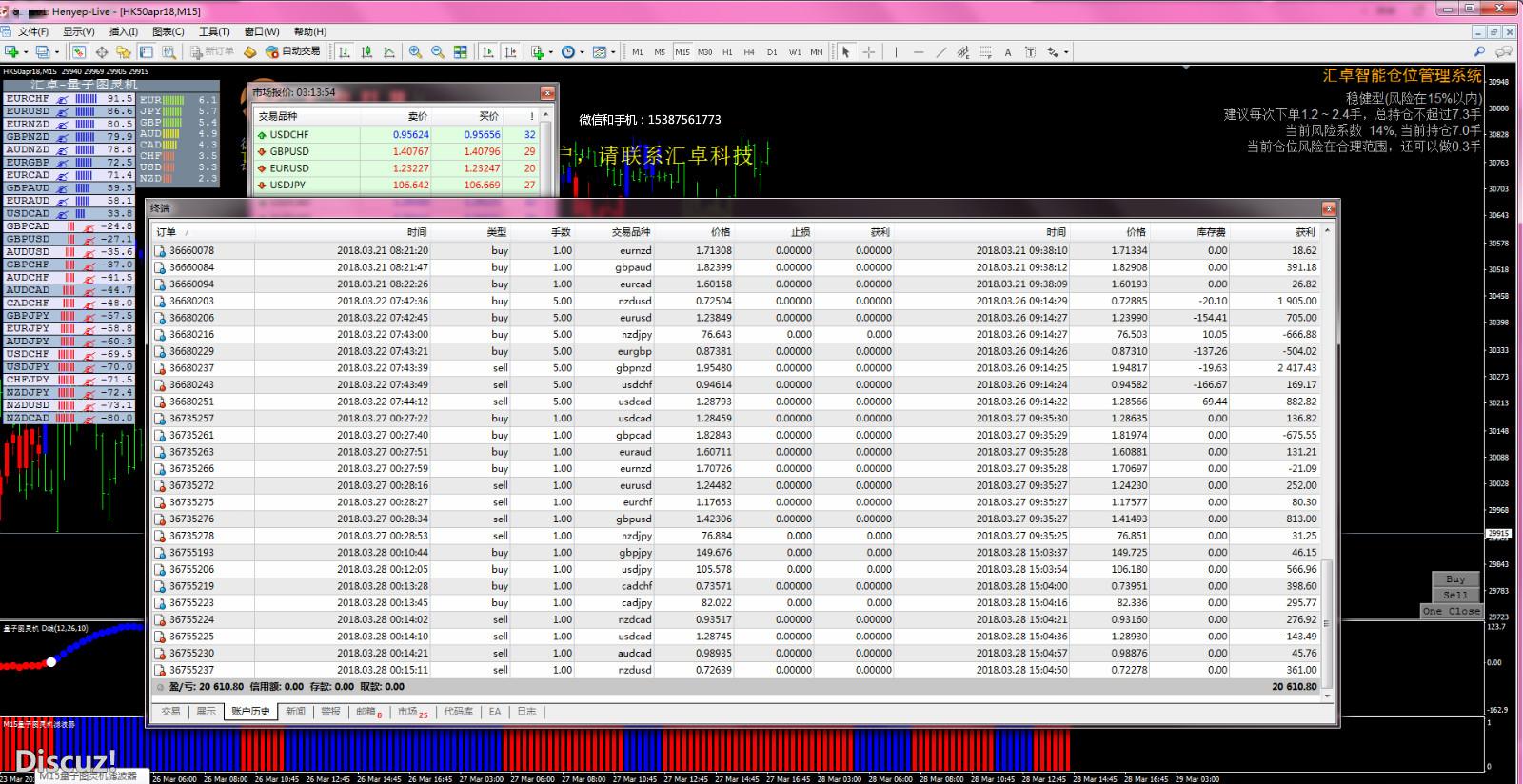Select the Fibonacci retracement tool

pyautogui.click(x=986, y=52)
